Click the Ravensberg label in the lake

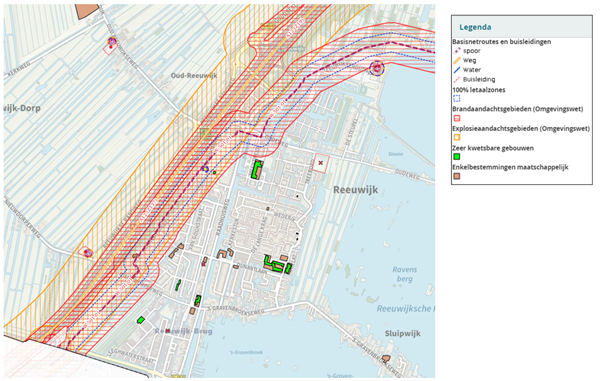click(405, 274)
